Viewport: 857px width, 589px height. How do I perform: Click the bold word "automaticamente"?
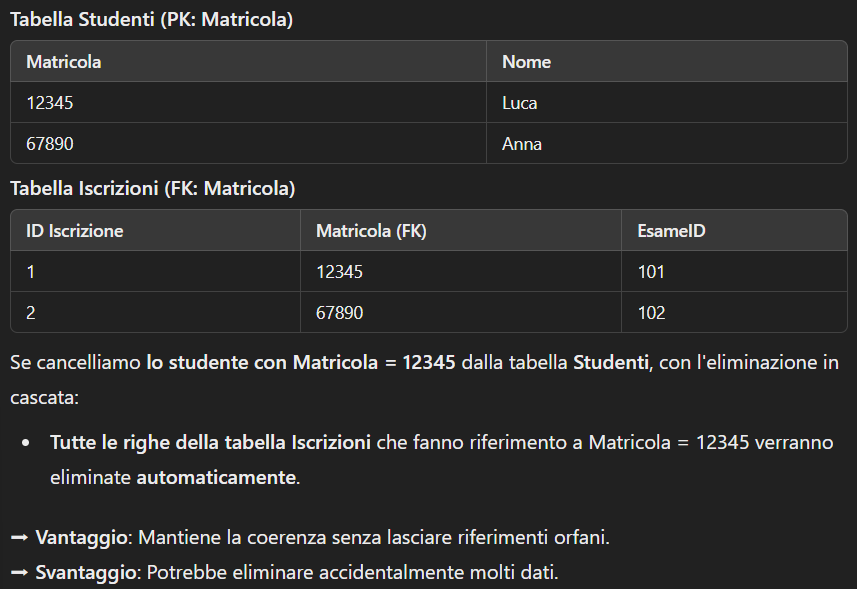(x=216, y=477)
